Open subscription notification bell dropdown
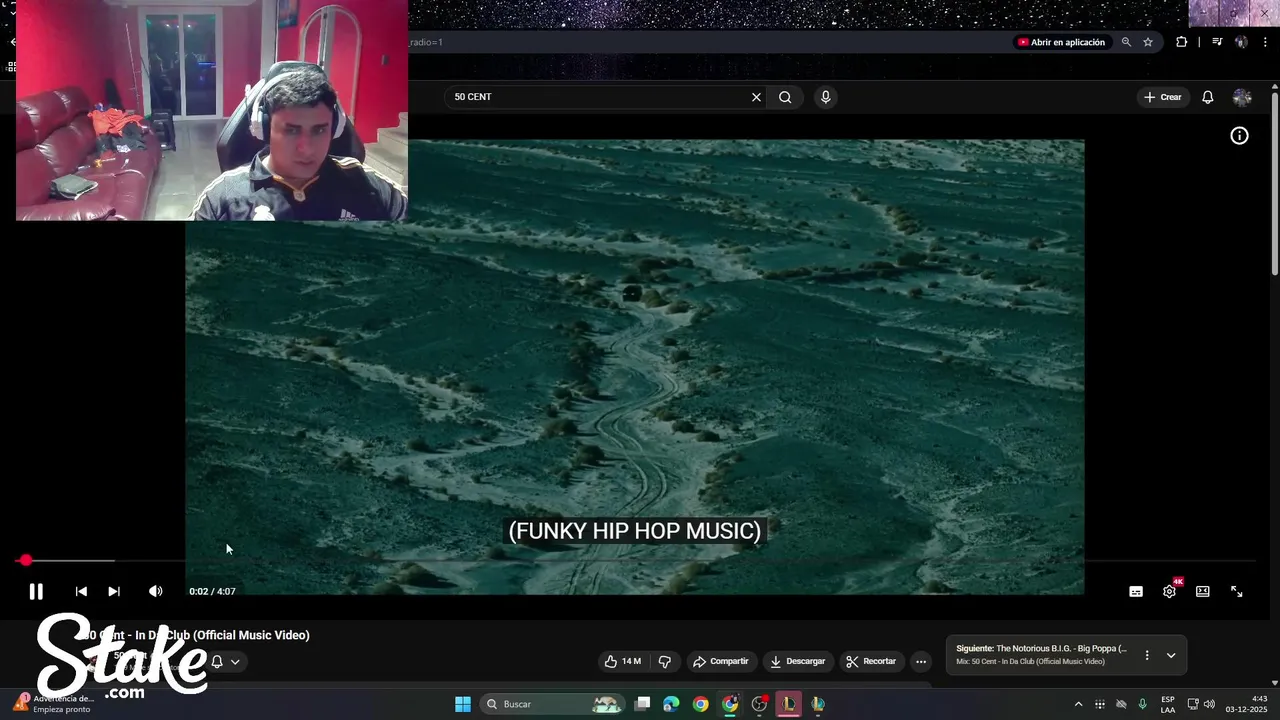The height and width of the screenshot is (720, 1280). (225, 661)
